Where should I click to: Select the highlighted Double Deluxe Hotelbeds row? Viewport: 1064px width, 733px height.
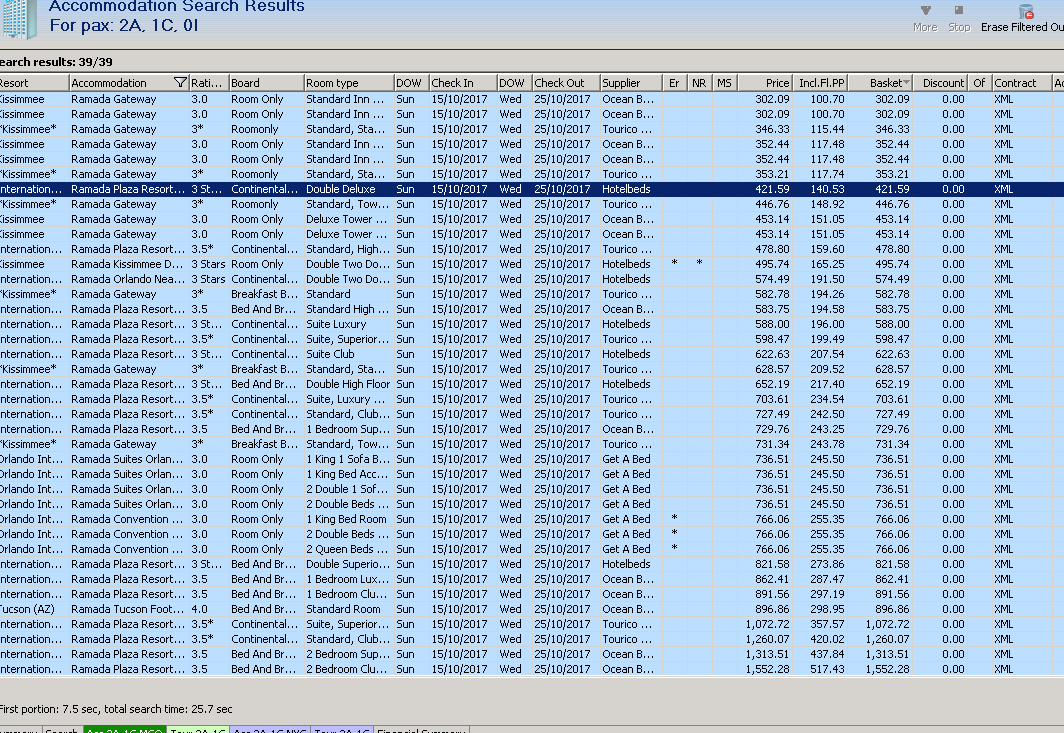click(x=532, y=189)
